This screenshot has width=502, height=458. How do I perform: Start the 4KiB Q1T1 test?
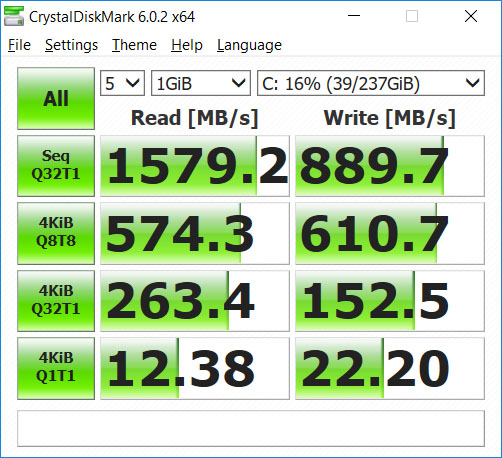click(56, 368)
